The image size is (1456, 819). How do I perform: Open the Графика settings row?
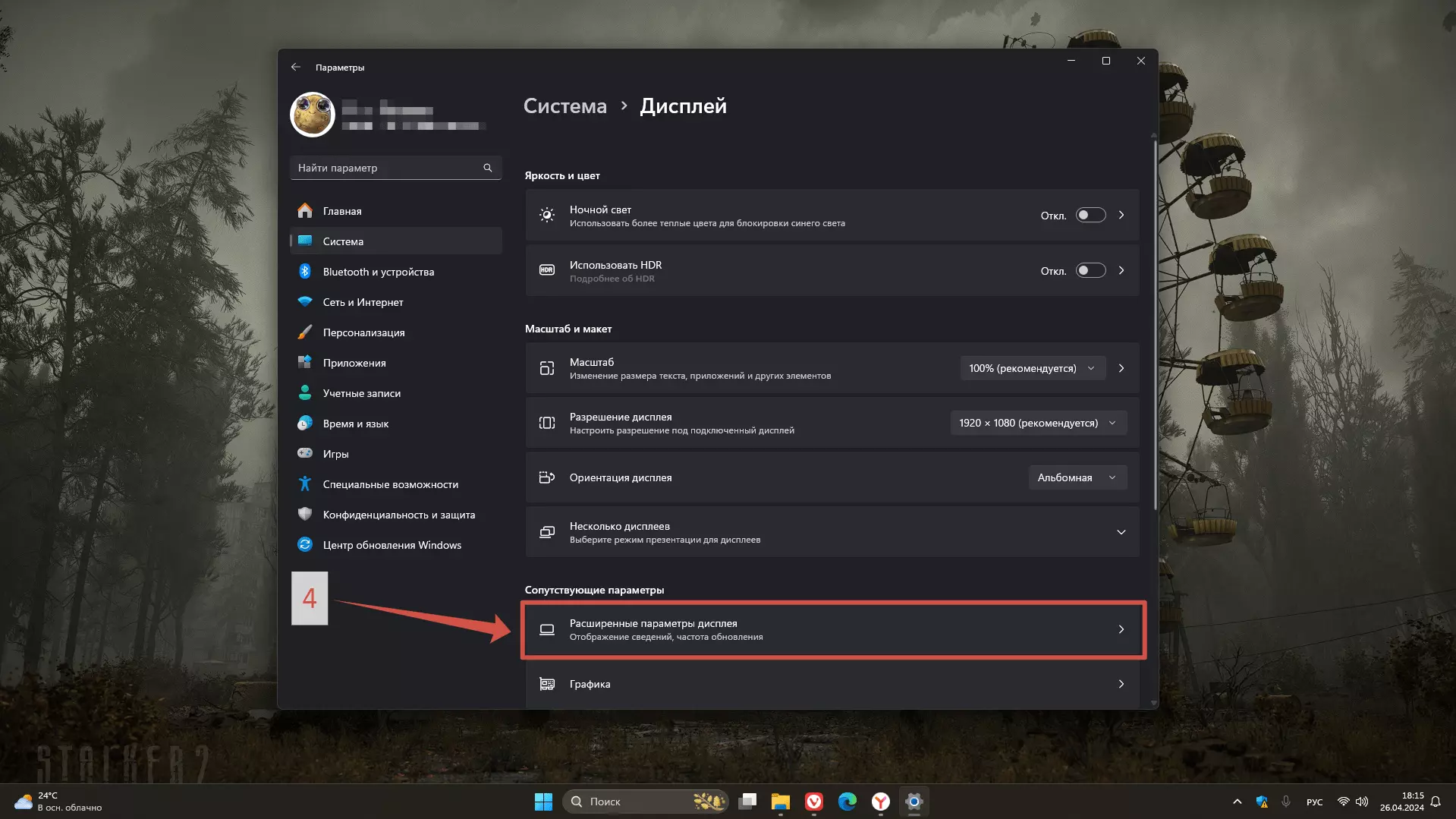click(x=832, y=684)
